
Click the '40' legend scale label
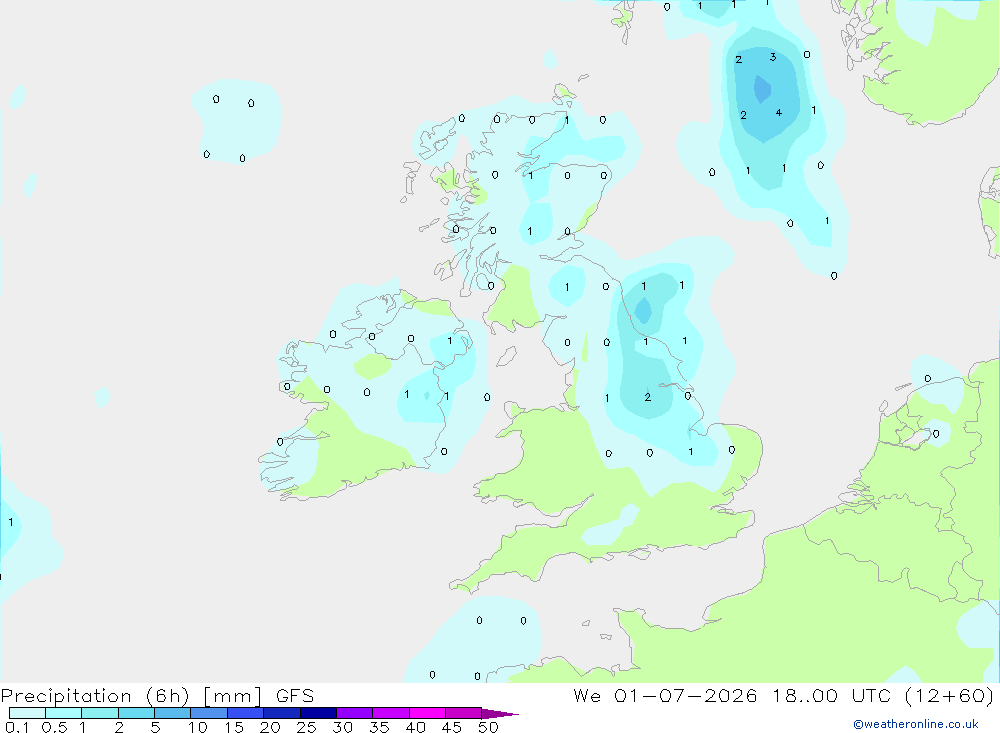(x=415, y=727)
